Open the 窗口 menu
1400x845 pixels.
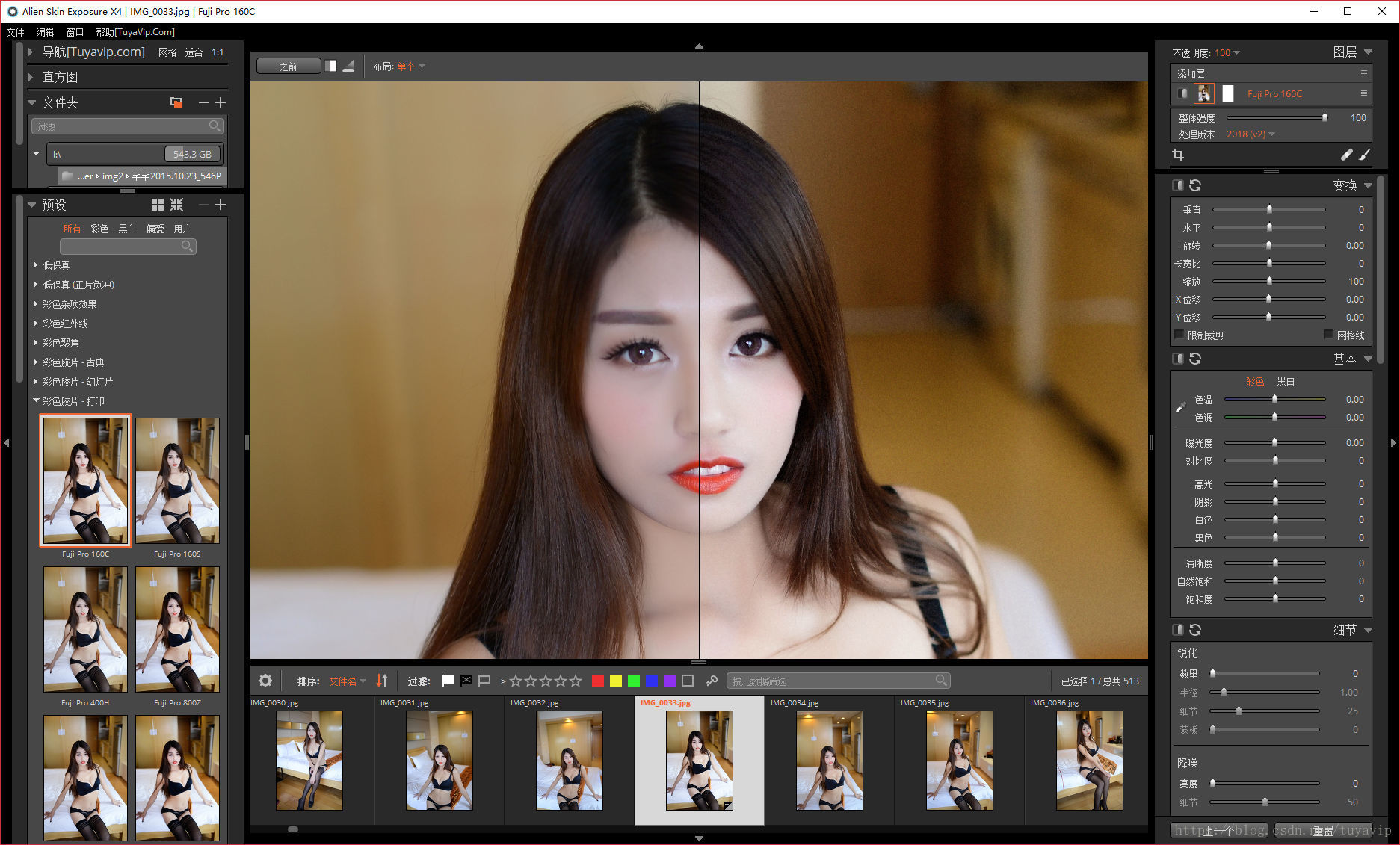75,32
